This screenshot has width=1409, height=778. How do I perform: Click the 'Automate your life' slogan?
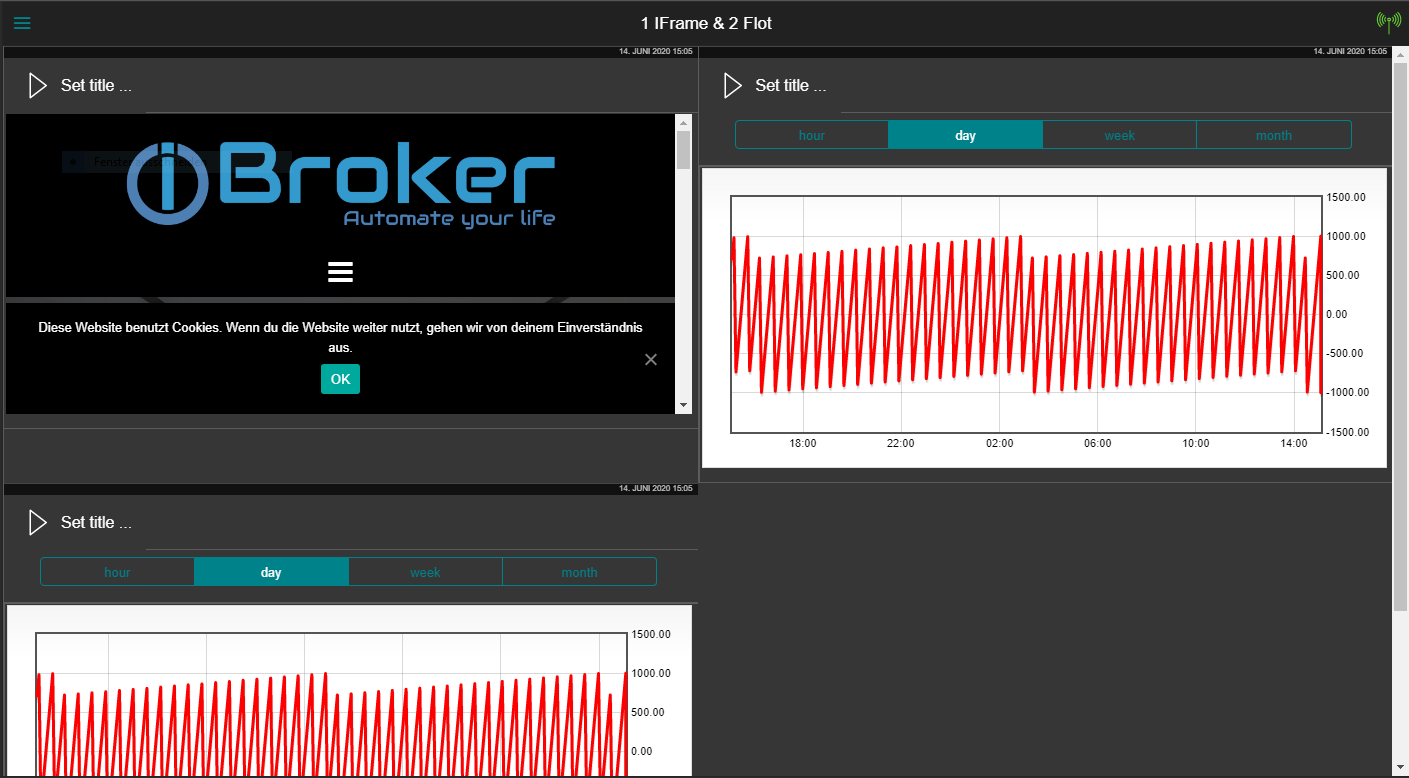point(449,218)
